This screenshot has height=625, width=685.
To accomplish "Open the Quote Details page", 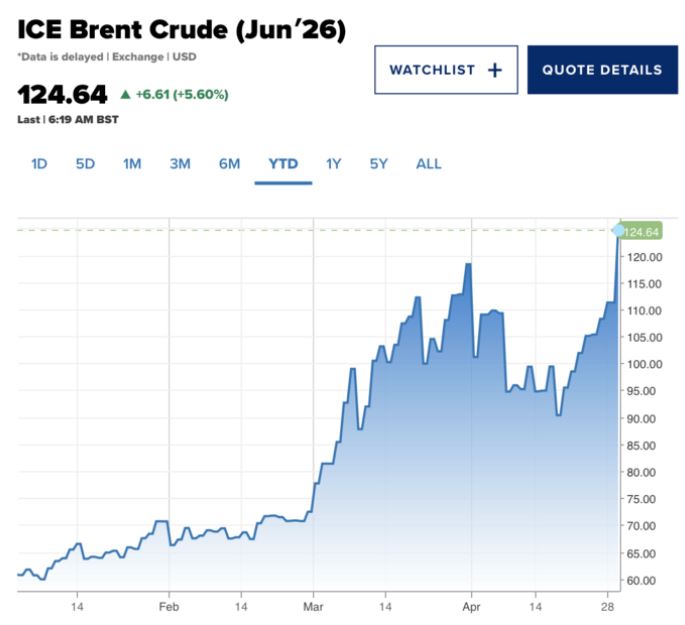I will pyautogui.click(x=602, y=70).
